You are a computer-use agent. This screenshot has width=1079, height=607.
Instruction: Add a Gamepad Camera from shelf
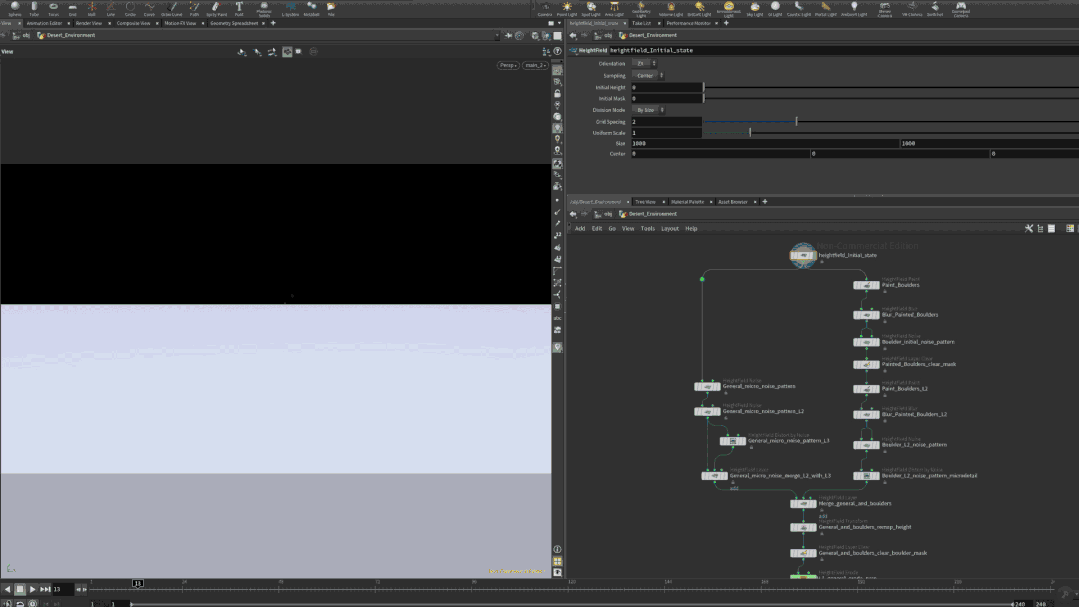[961, 8]
